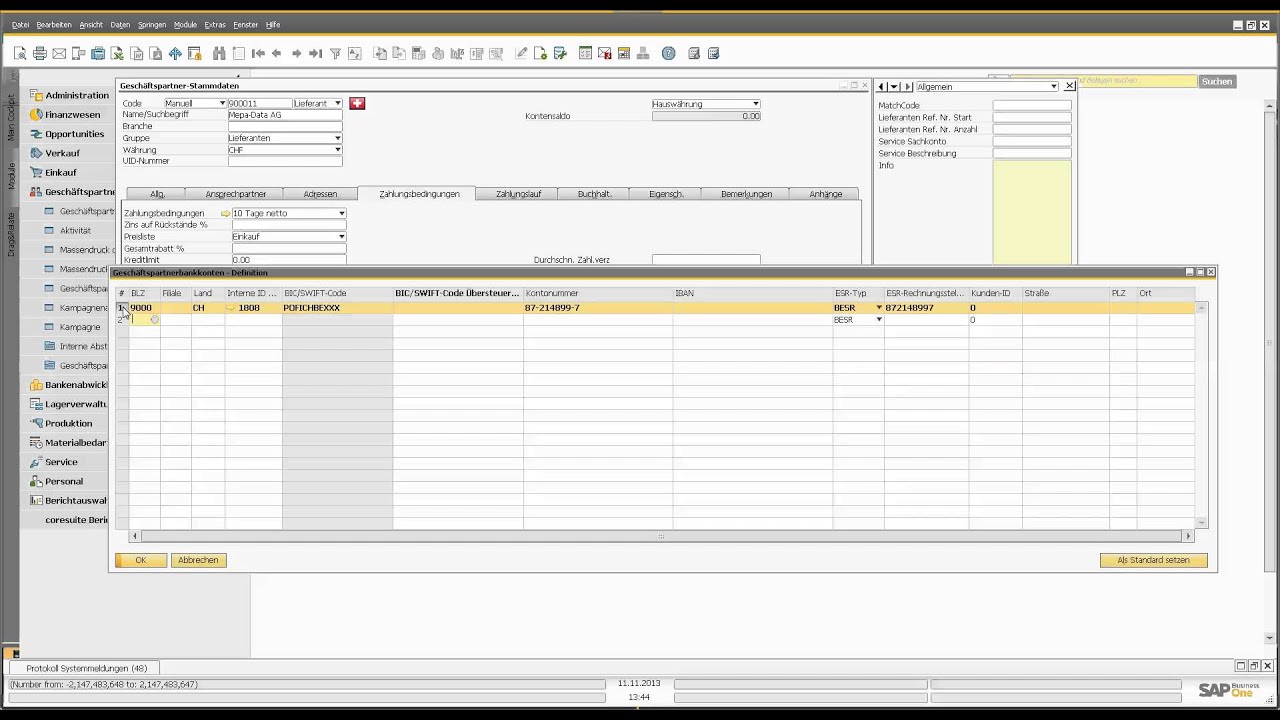
Task: Click the lock screen toolbar icon
Action: [x=195, y=53]
